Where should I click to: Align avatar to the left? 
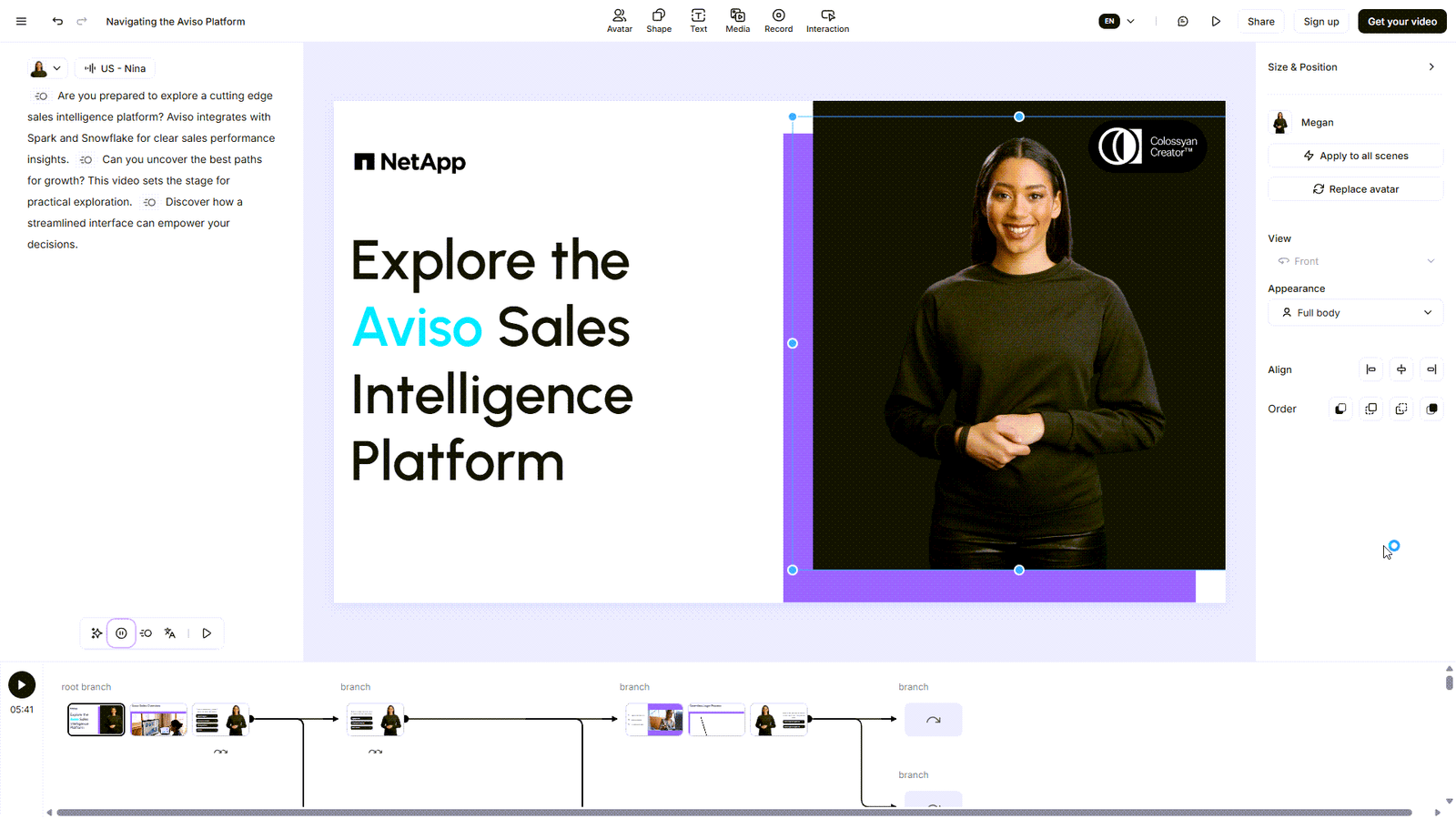point(1370,369)
